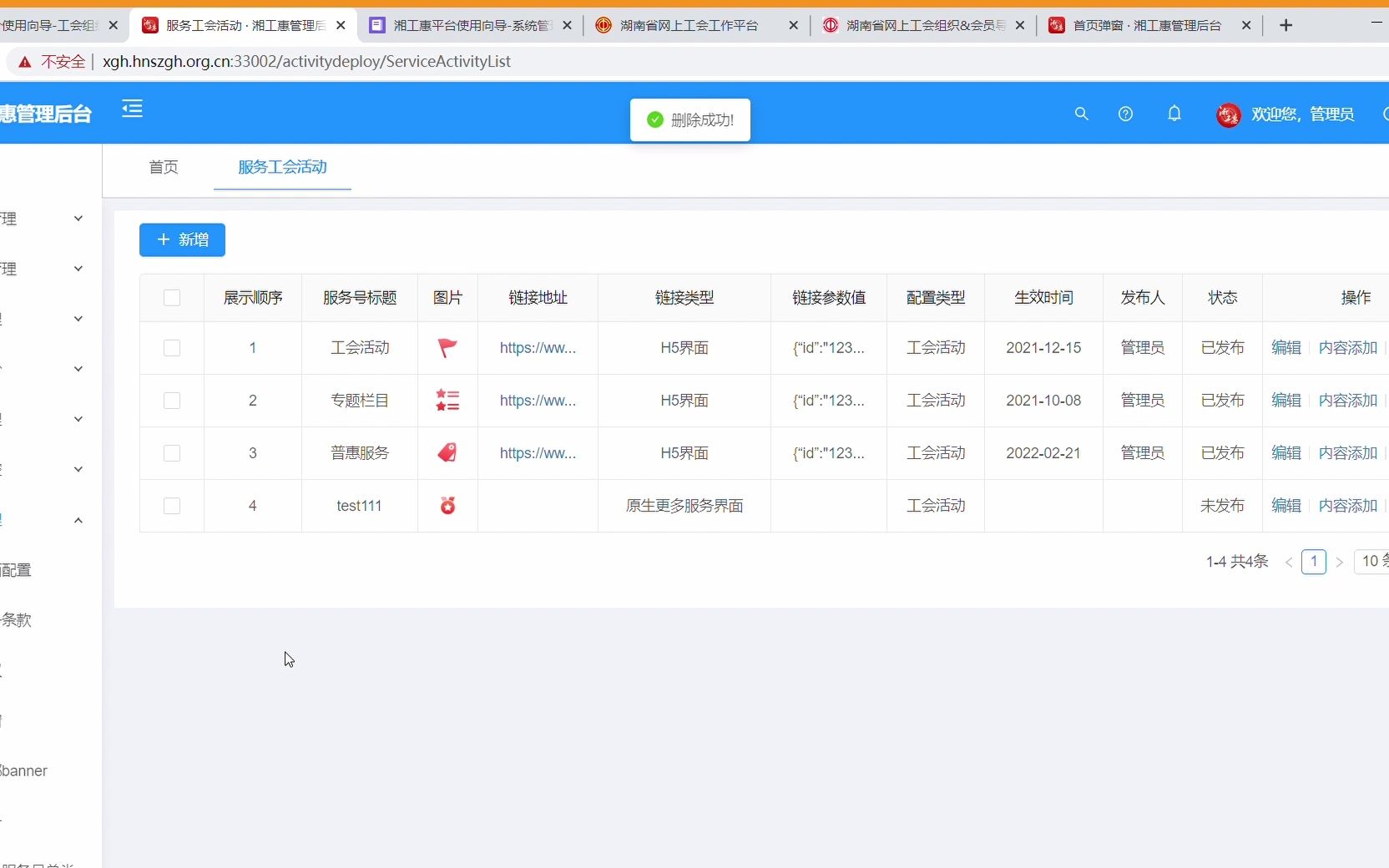Click the 生效时间 column header
The width and height of the screenshot is (1389, 868).
(1043, 298)
